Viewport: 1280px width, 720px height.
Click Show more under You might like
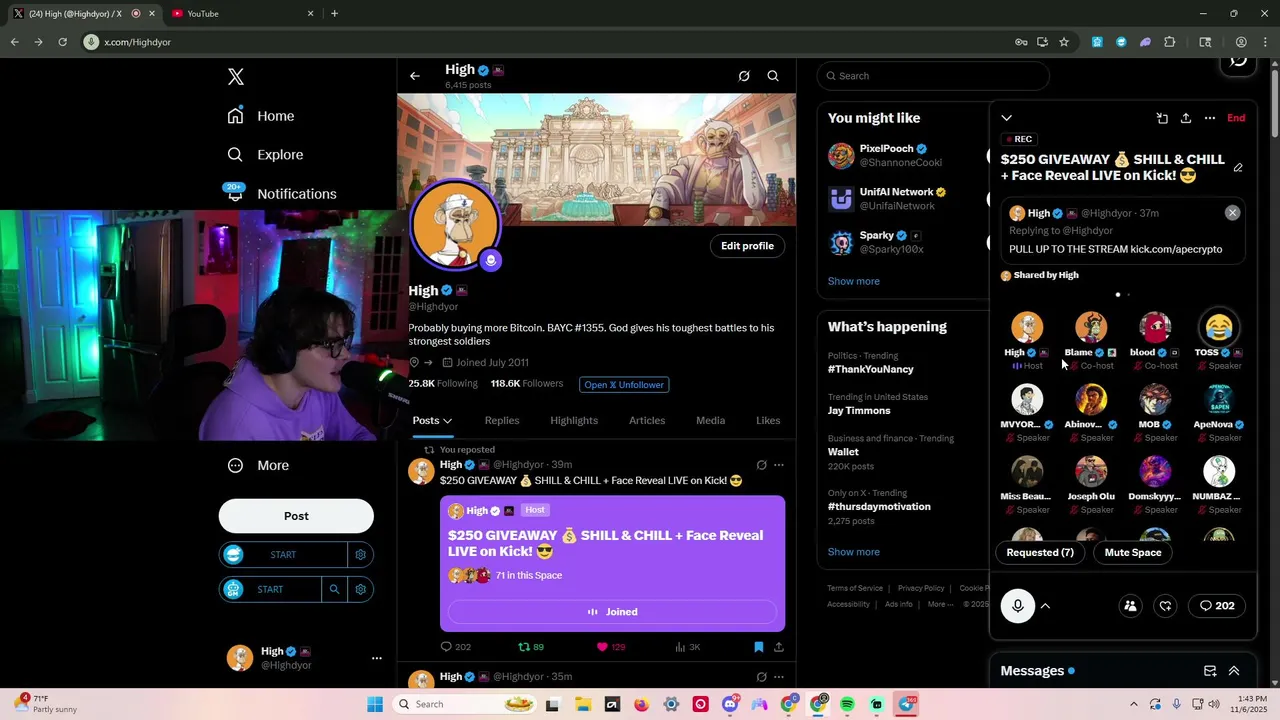tap(854, 281)
